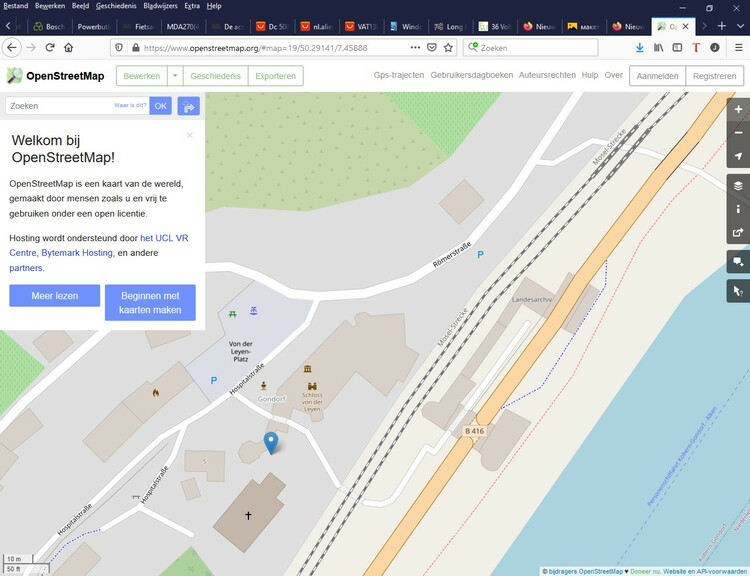Close the active OpenStreetMap tab
750x576 pixels.
(x=685, y=26)
